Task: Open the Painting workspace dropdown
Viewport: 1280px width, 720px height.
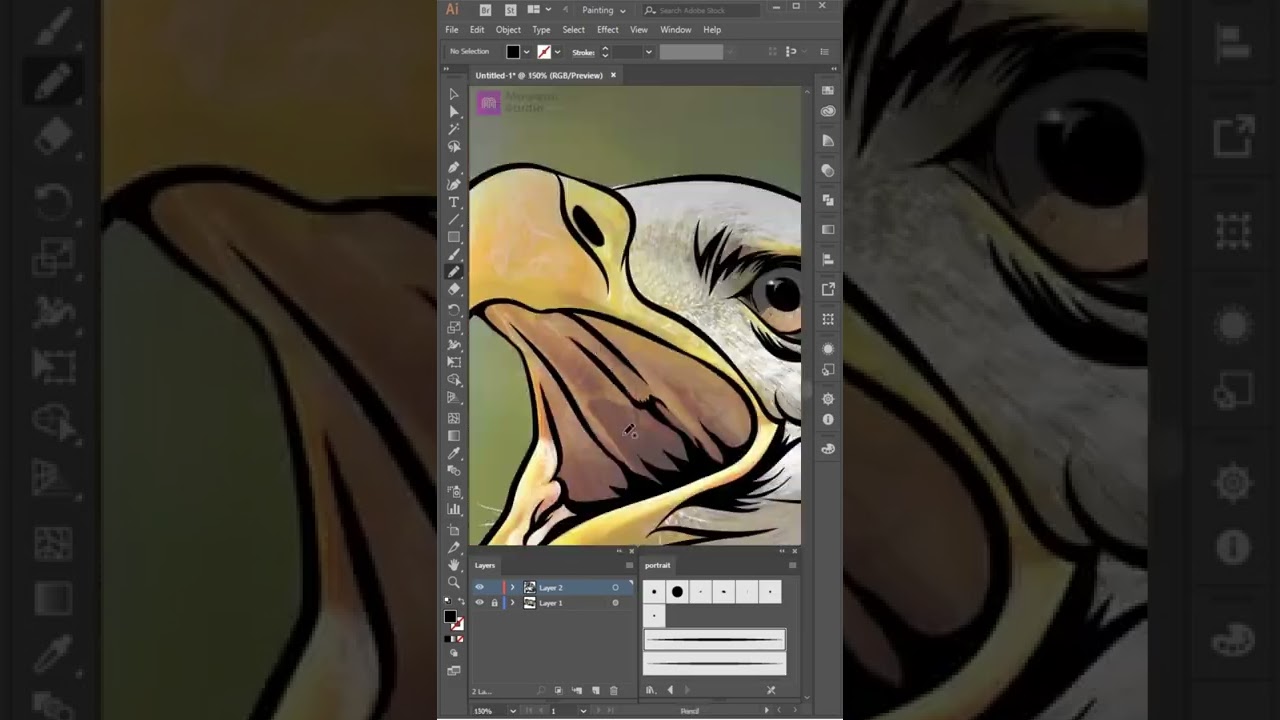Action: (603, 10)
